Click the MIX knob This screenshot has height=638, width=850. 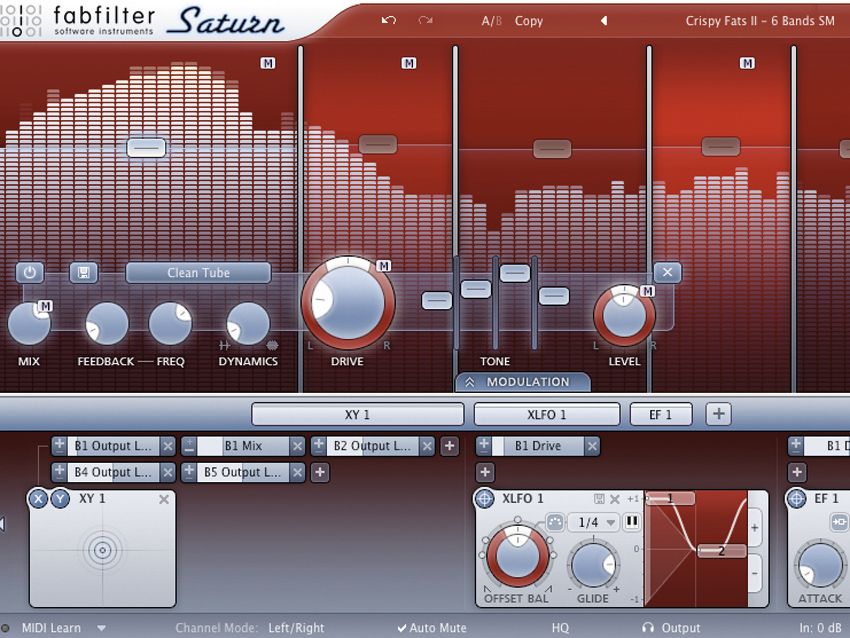(x=29, y=324)
